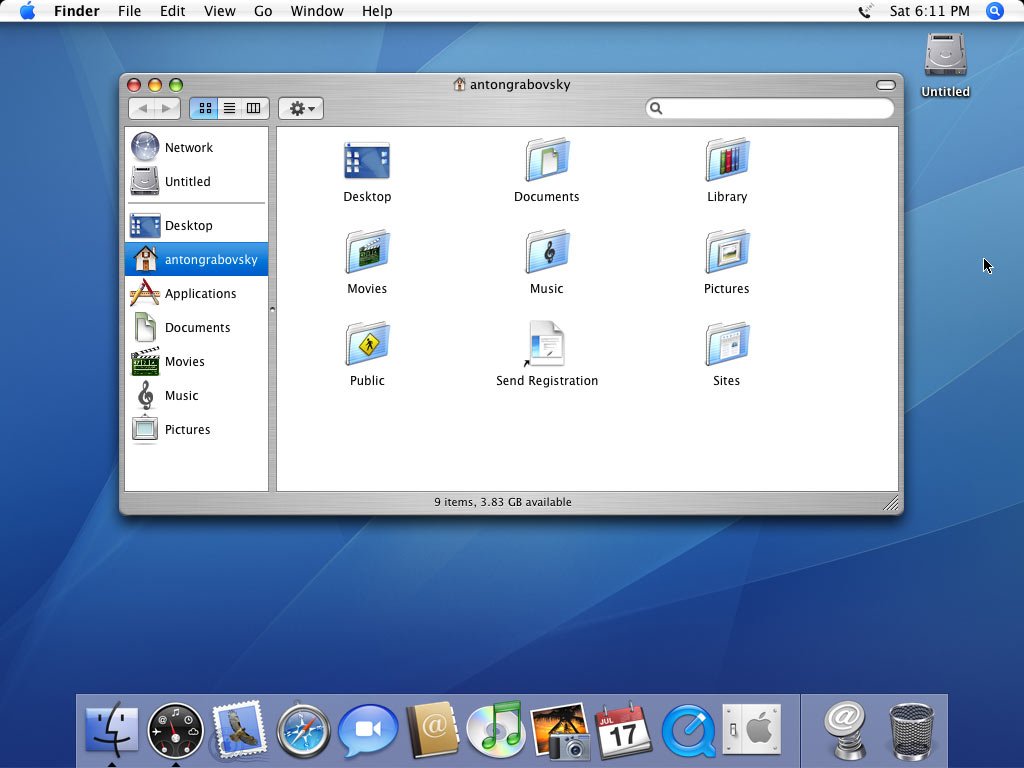1024x768 pixels.
Task: Open the Apple menu
Action: coord(27,11)
